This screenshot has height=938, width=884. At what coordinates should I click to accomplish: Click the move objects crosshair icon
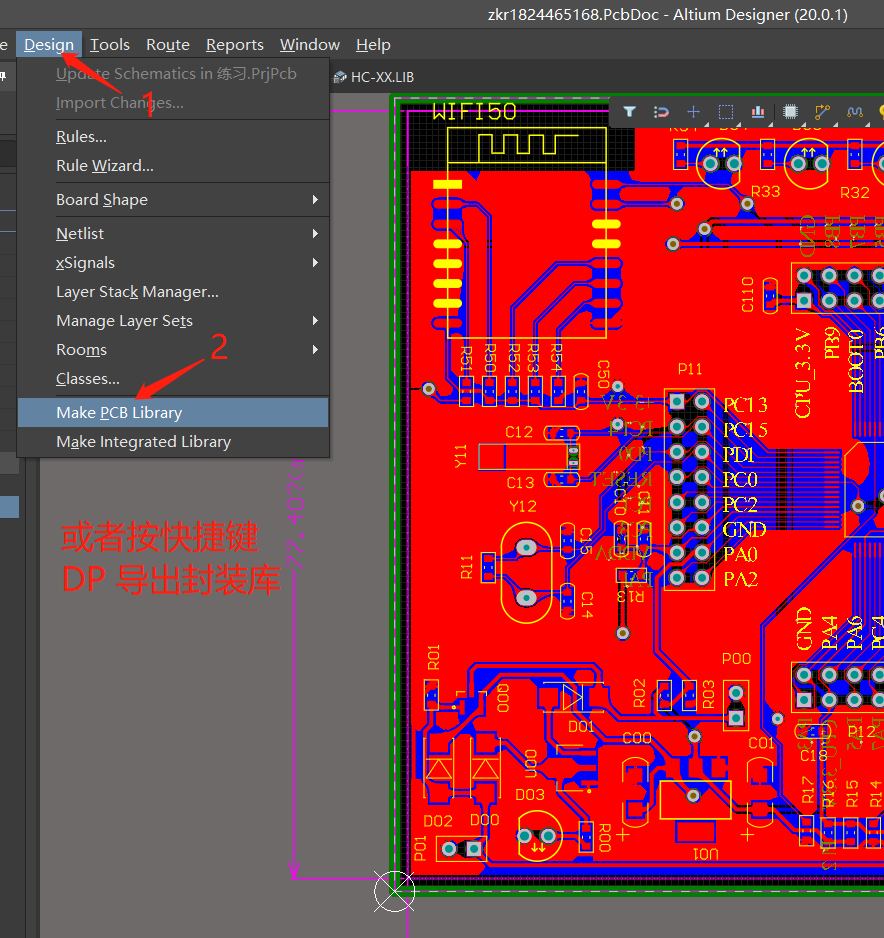(693, 112)
